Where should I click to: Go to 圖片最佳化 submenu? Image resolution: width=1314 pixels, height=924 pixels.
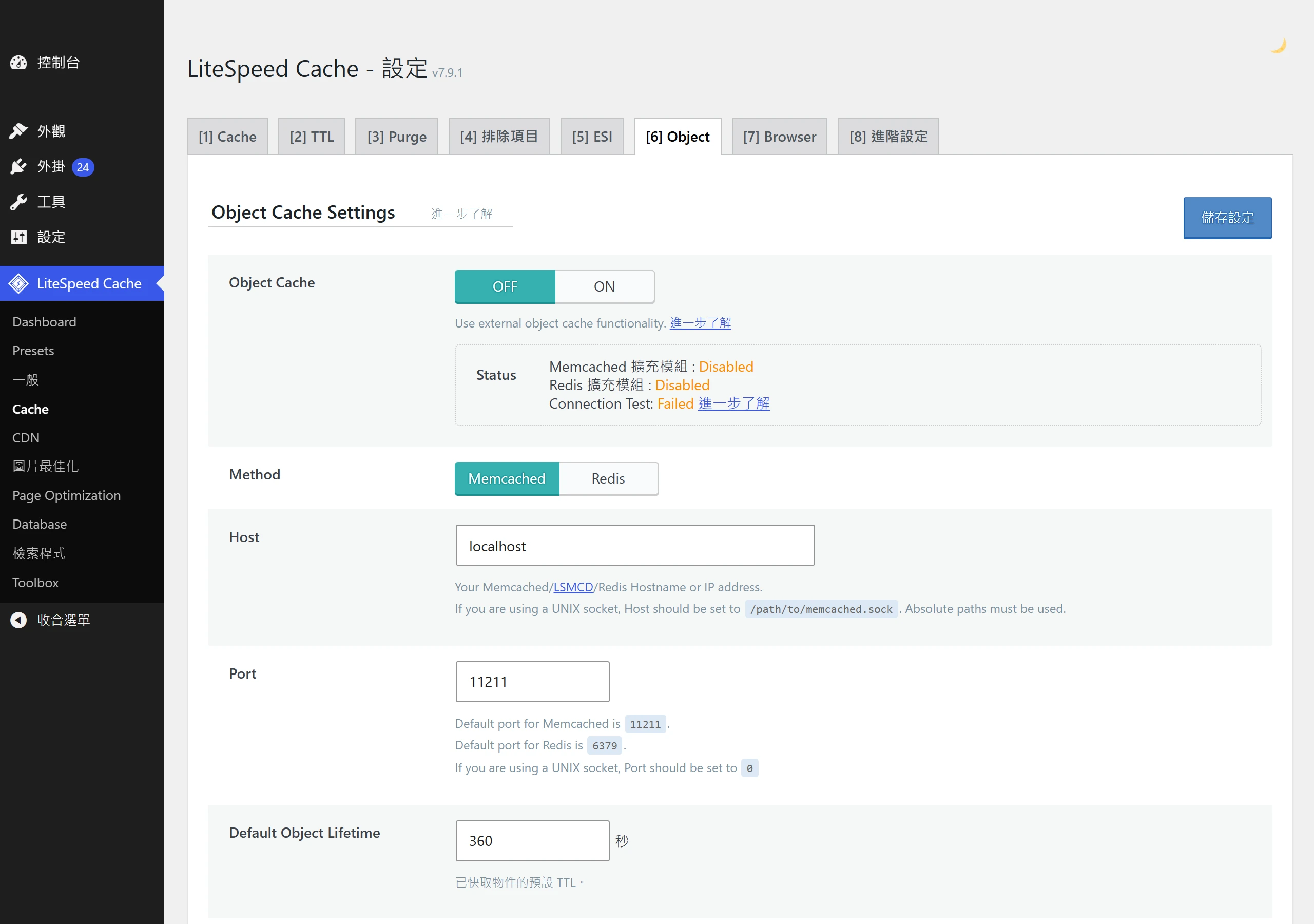click(46, 467)
